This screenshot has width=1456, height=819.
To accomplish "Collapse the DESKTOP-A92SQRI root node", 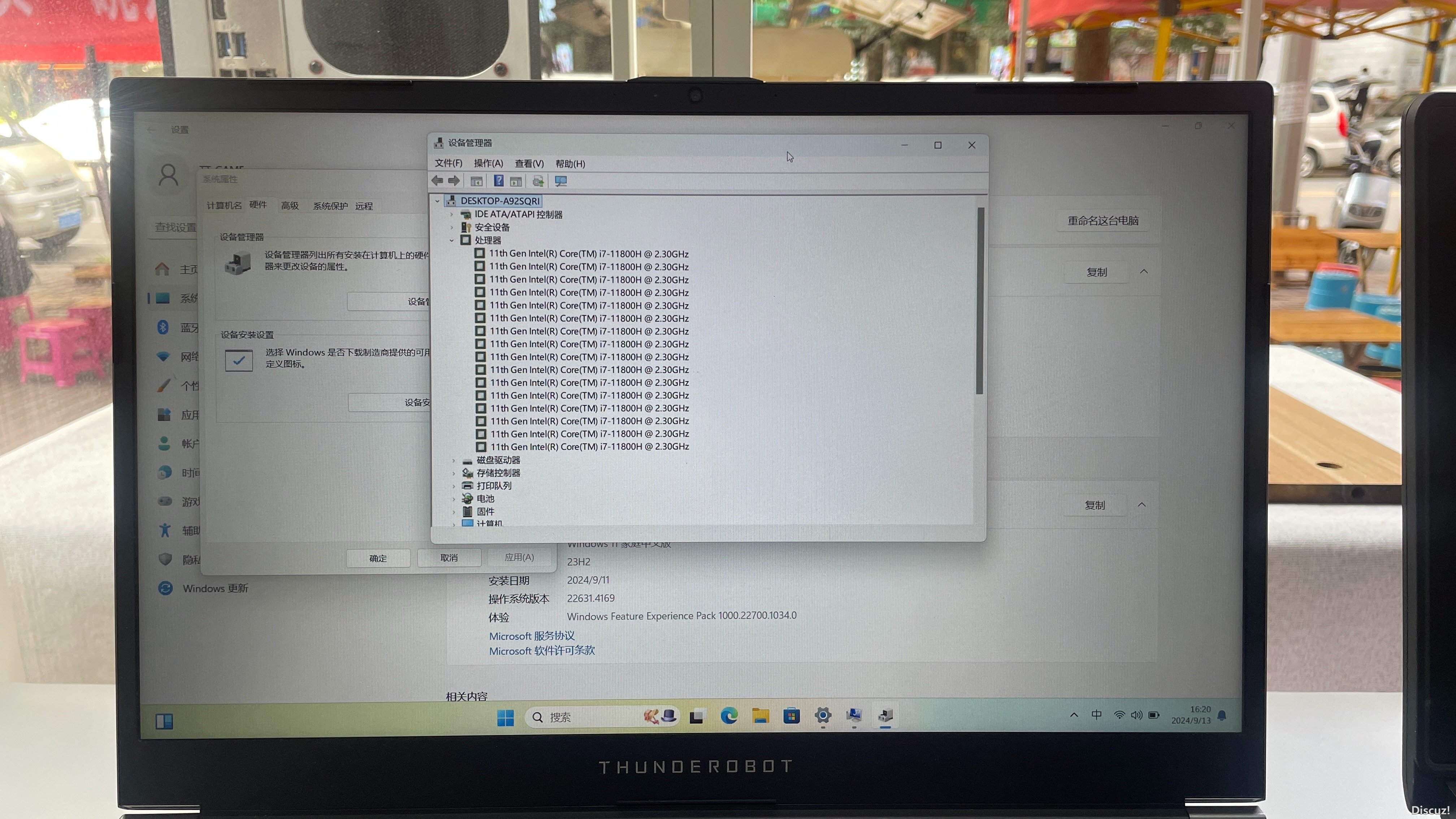I will pos(437,201).
